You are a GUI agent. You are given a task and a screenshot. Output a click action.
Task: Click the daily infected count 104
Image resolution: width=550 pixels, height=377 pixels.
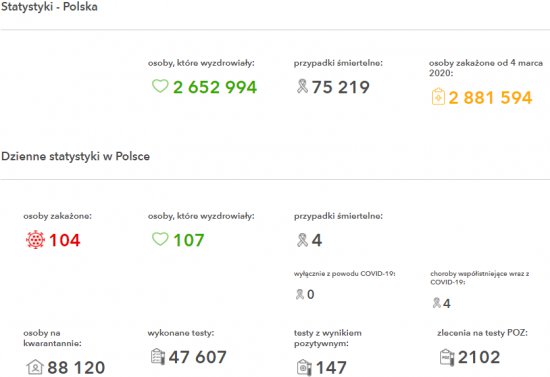click(x=65, y=240)
